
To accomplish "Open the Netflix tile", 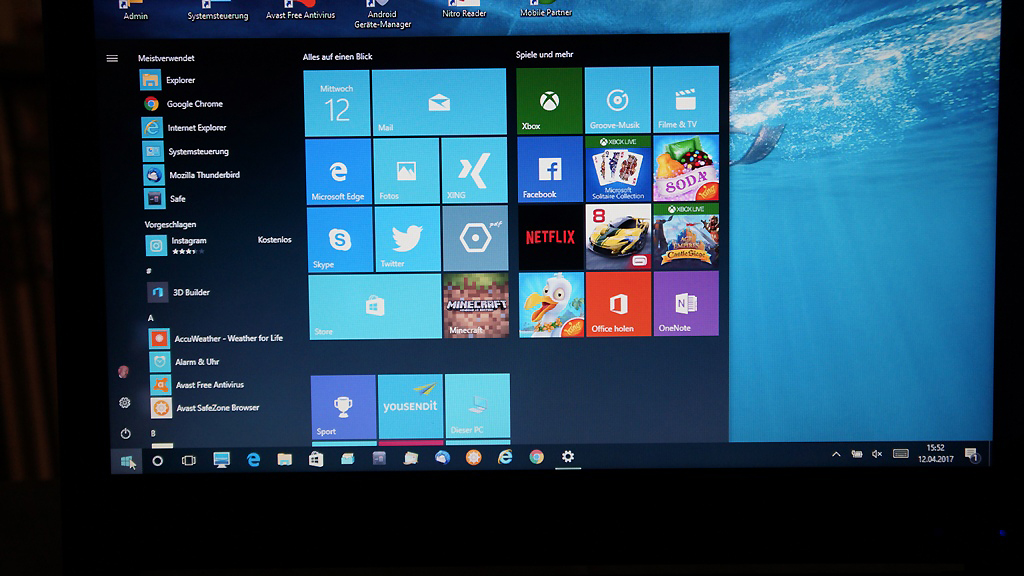I will (x=551, y=237).
